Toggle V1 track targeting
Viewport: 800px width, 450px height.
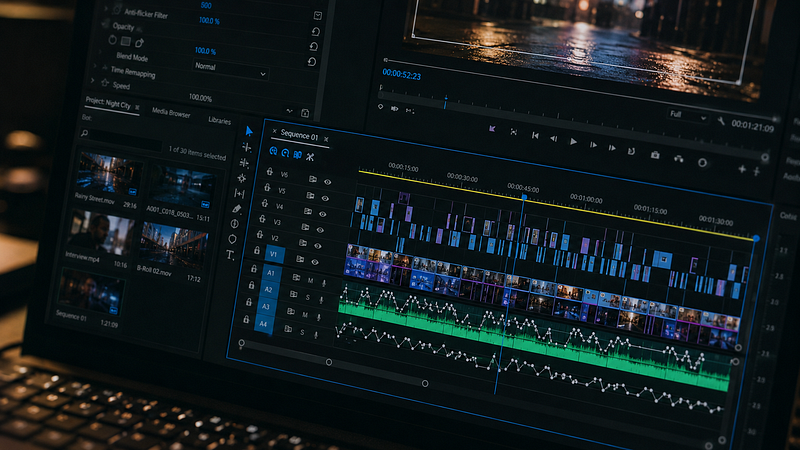274,254
